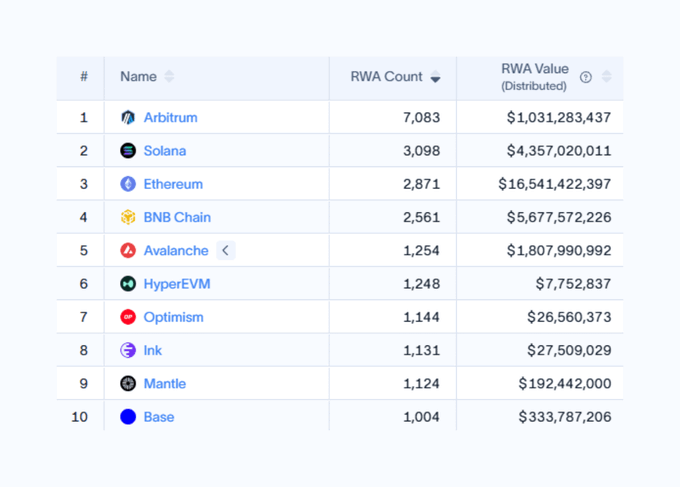
Task: Click the value $192,442,000
Action: point(565,384)
